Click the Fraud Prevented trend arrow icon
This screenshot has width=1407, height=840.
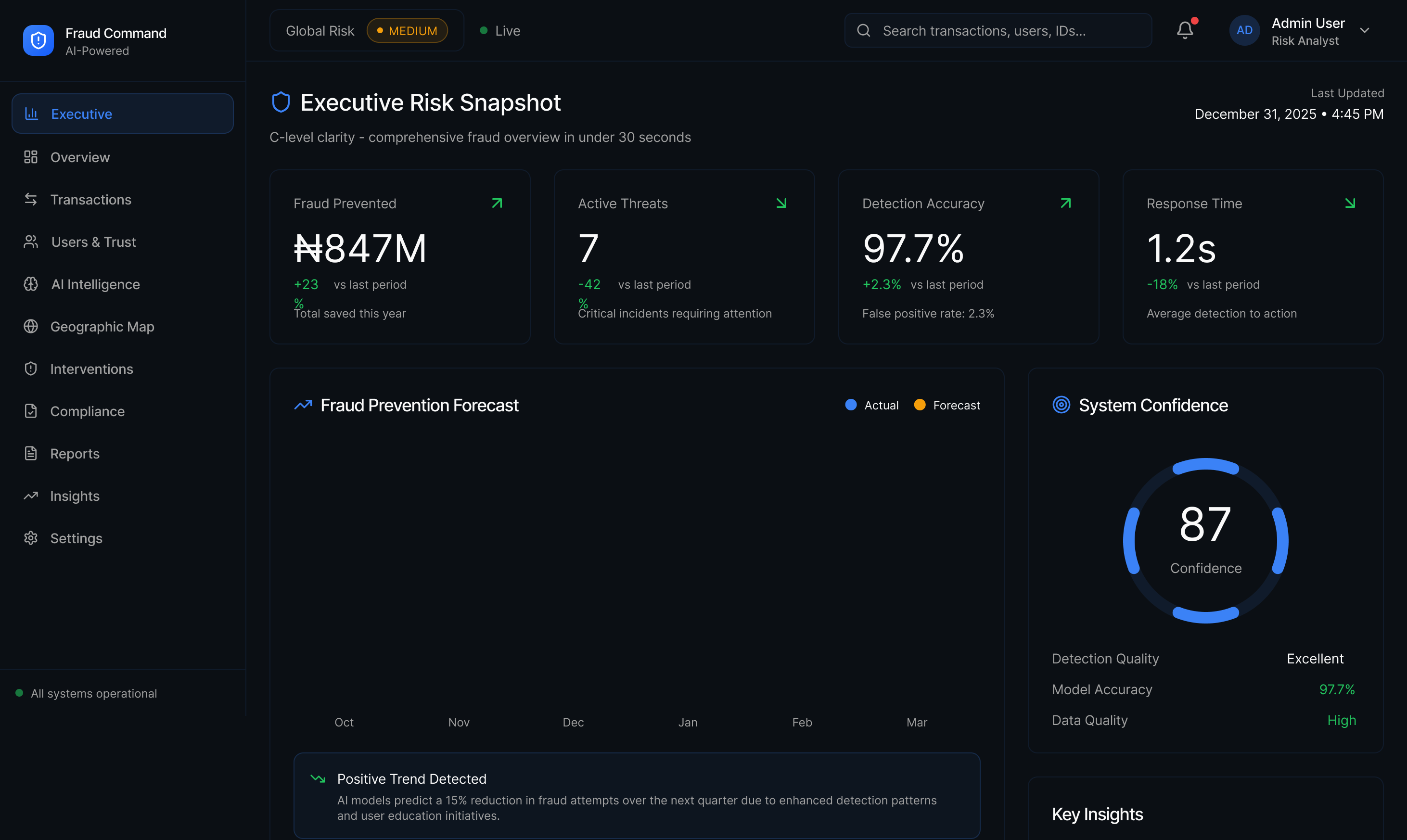[x=497, y=203]
